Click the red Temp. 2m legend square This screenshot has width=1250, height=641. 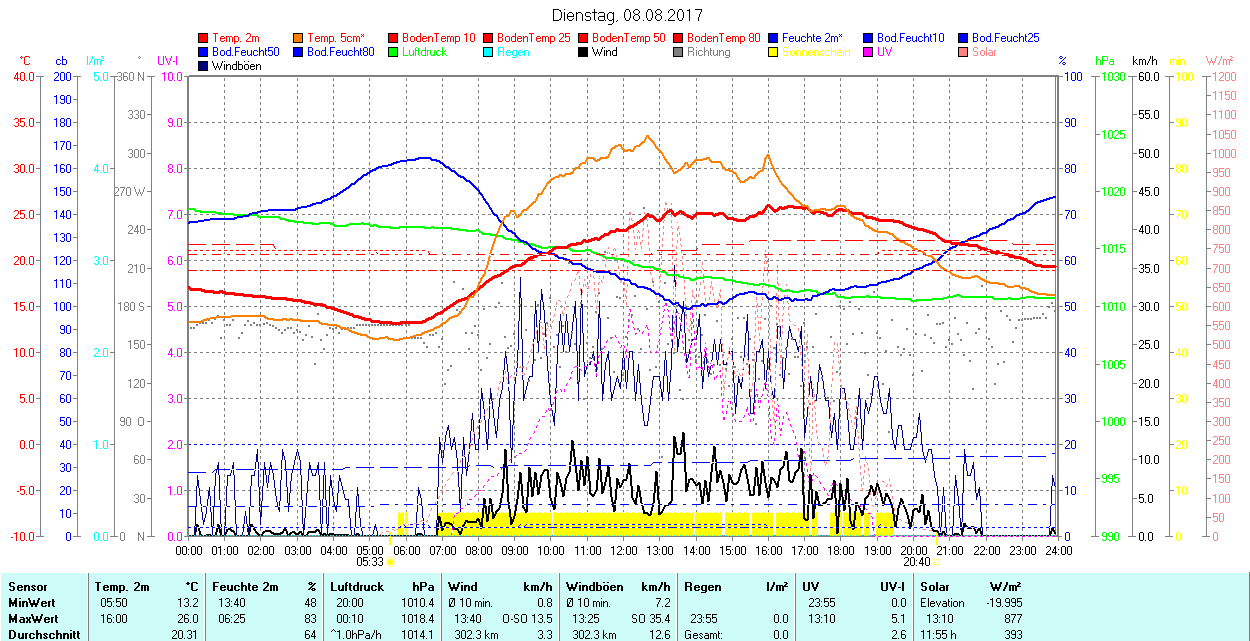click(x=204, y=38)
